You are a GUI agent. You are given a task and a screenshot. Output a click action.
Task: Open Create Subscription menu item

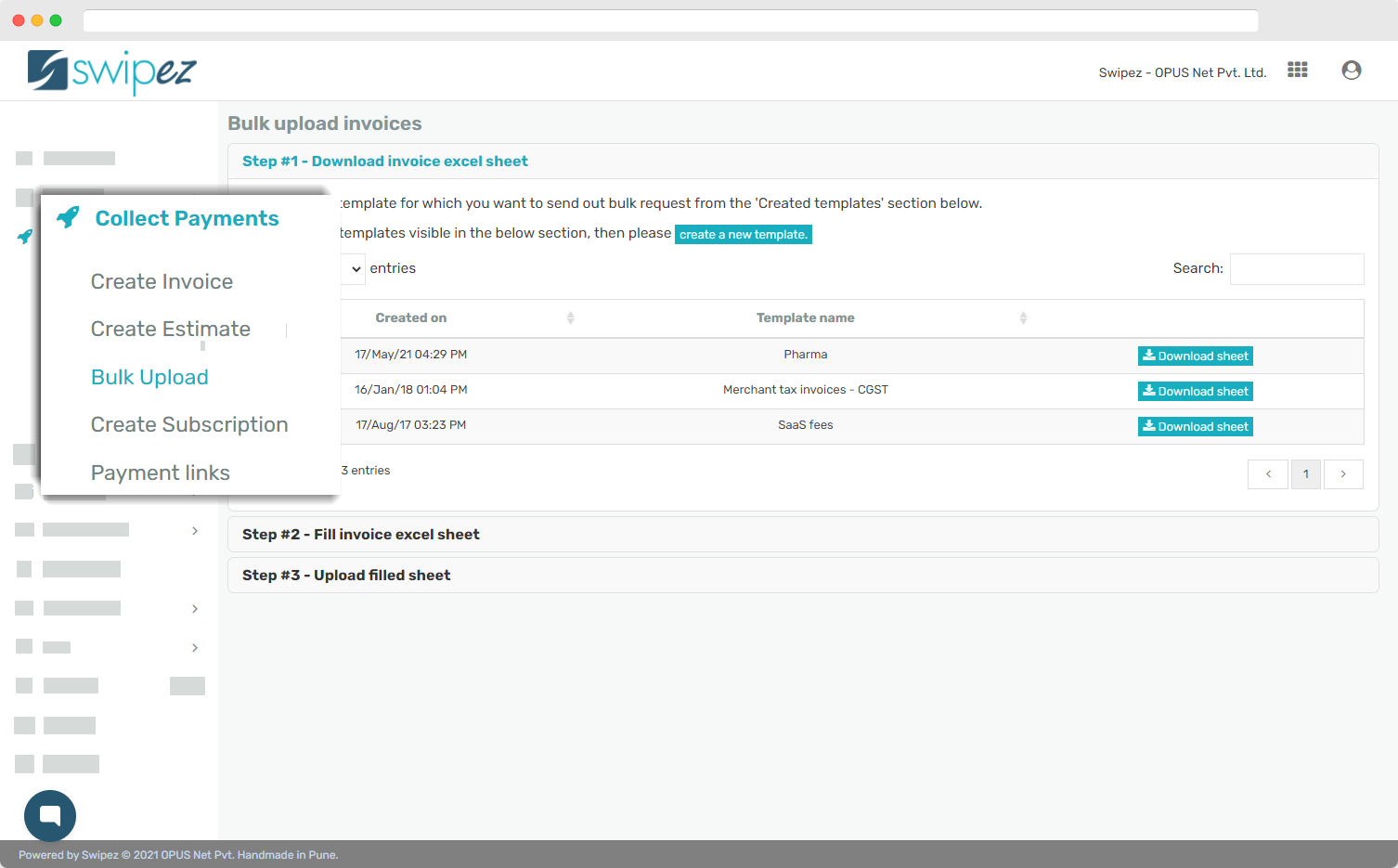tap(189, 424)
